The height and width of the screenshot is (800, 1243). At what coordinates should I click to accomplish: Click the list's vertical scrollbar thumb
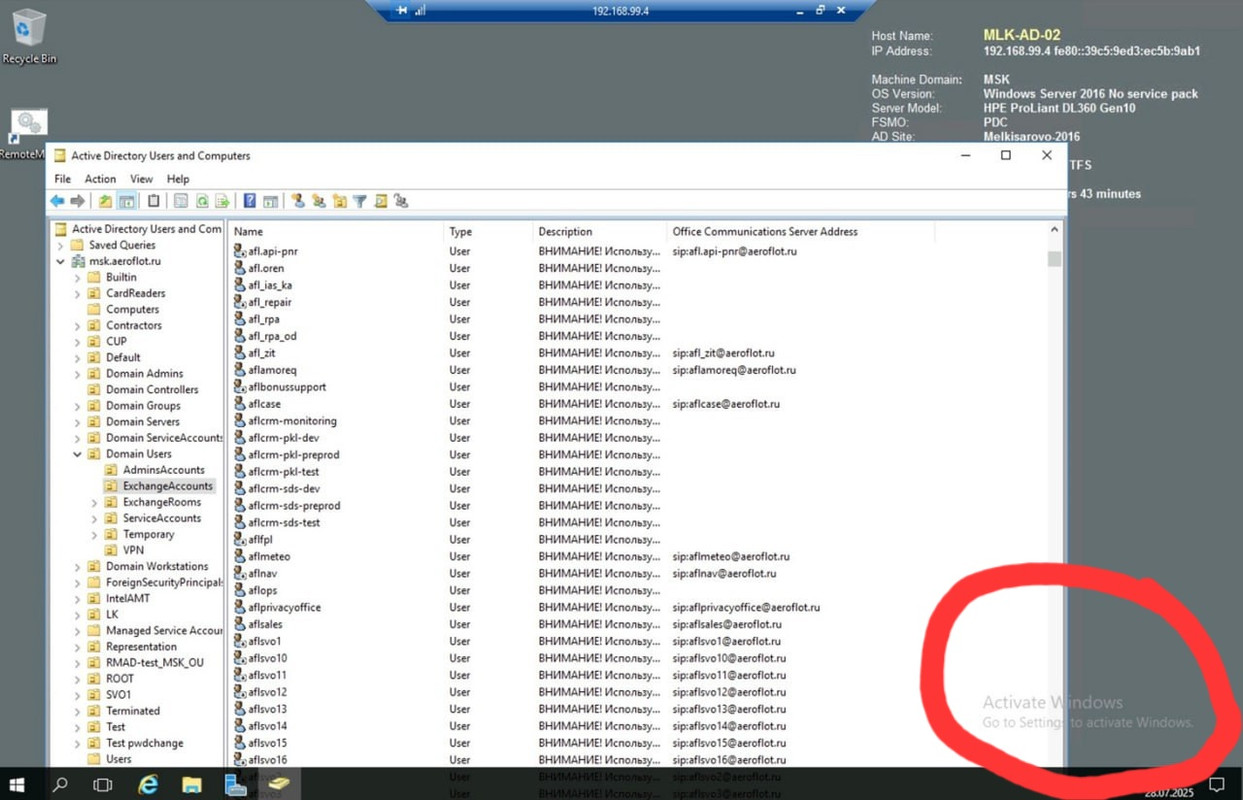[x=1054, y=259]
